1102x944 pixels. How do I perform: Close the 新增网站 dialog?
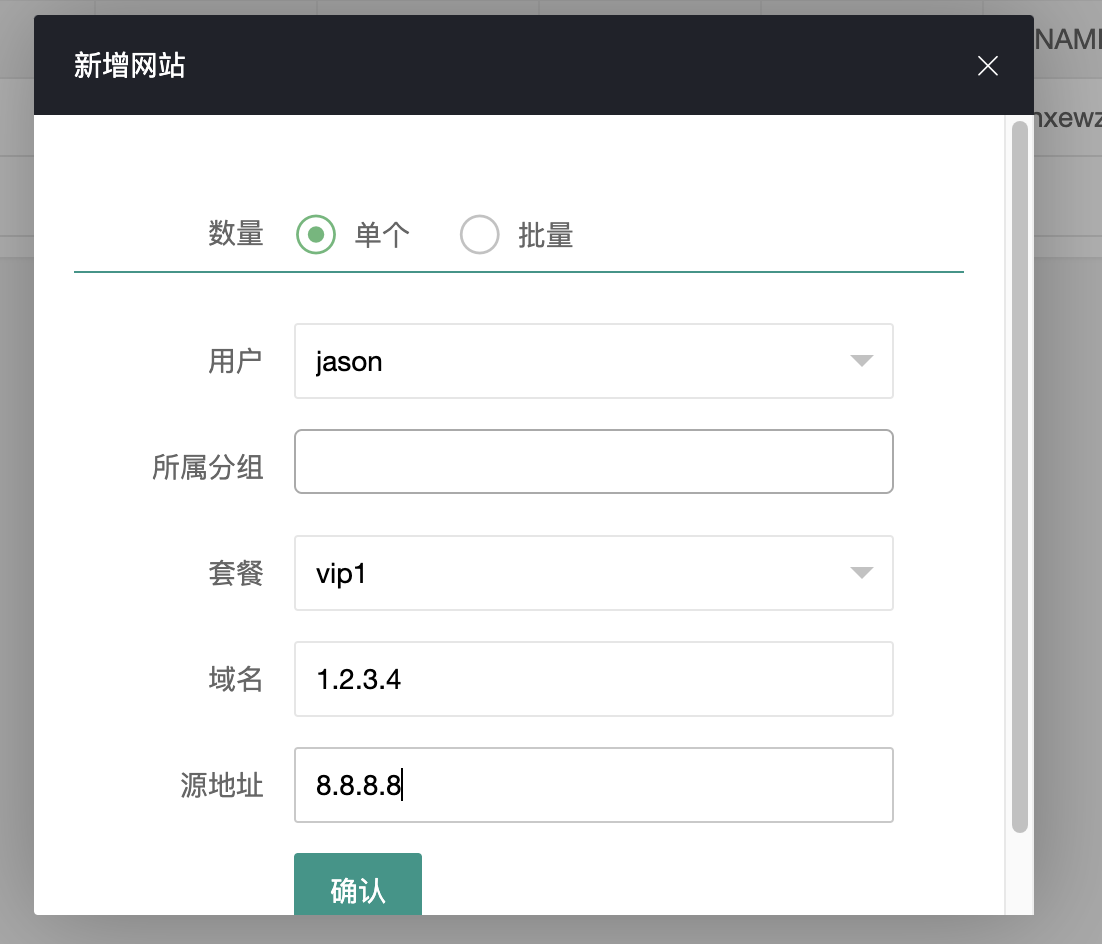tap(987, 66)
